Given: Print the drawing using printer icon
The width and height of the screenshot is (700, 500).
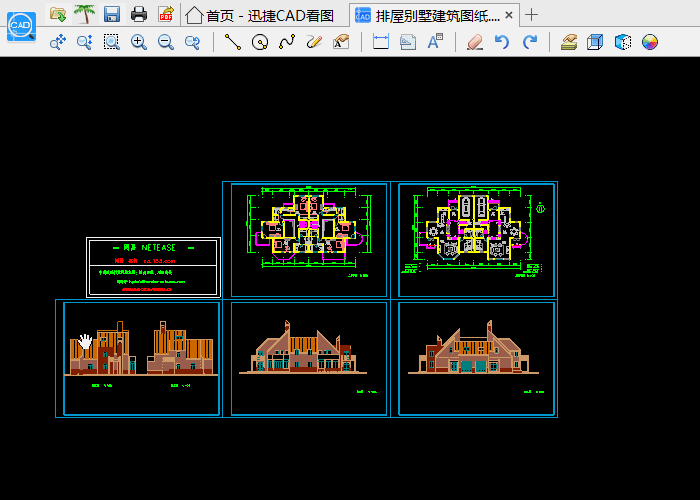Looking at the screenshot, I should pyautogui.click(x=139, y=14).
